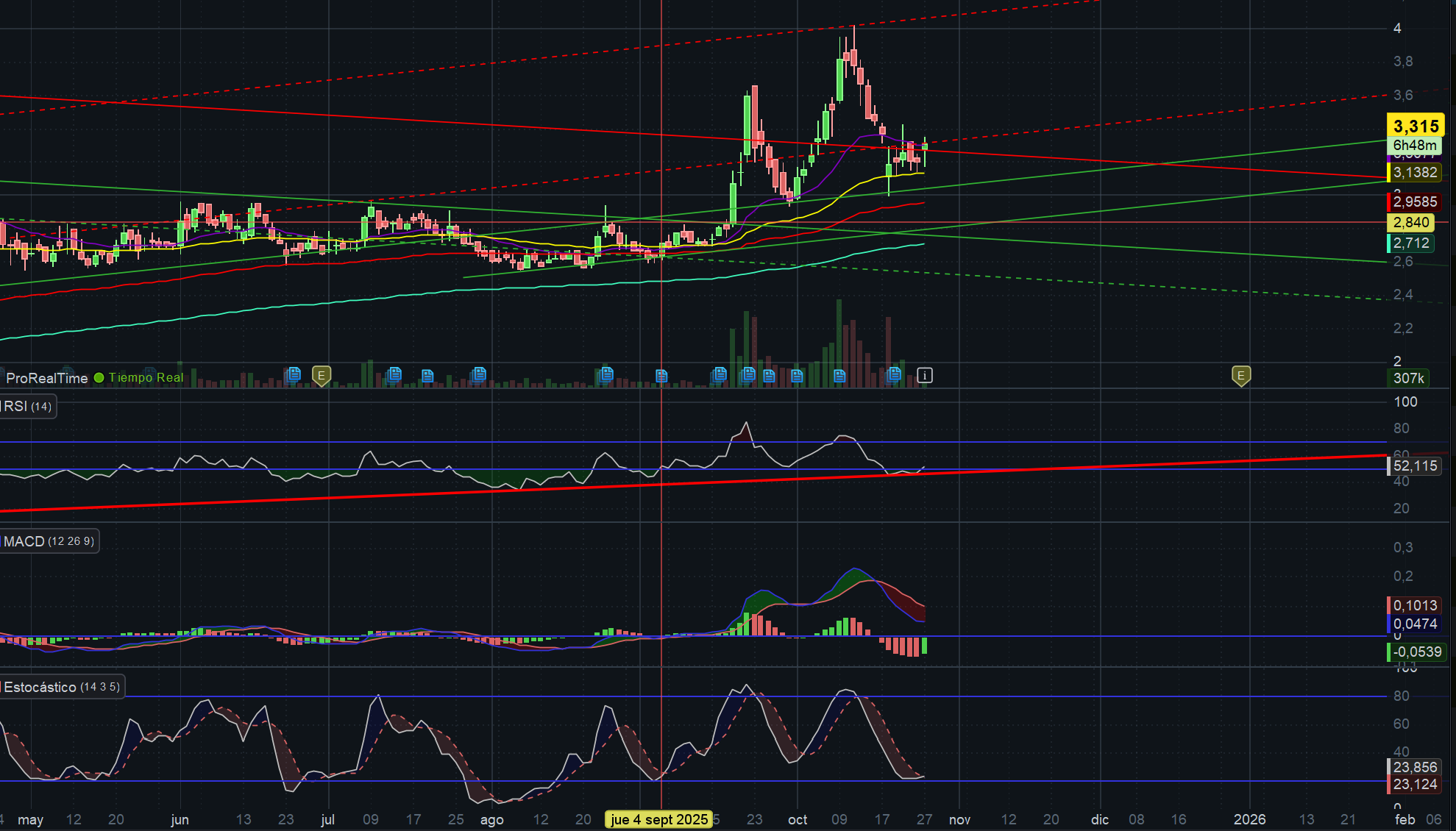Click the jue 4 sept 2025 date label
This screenshot has height=831, width=1456.
pos(659,819)
